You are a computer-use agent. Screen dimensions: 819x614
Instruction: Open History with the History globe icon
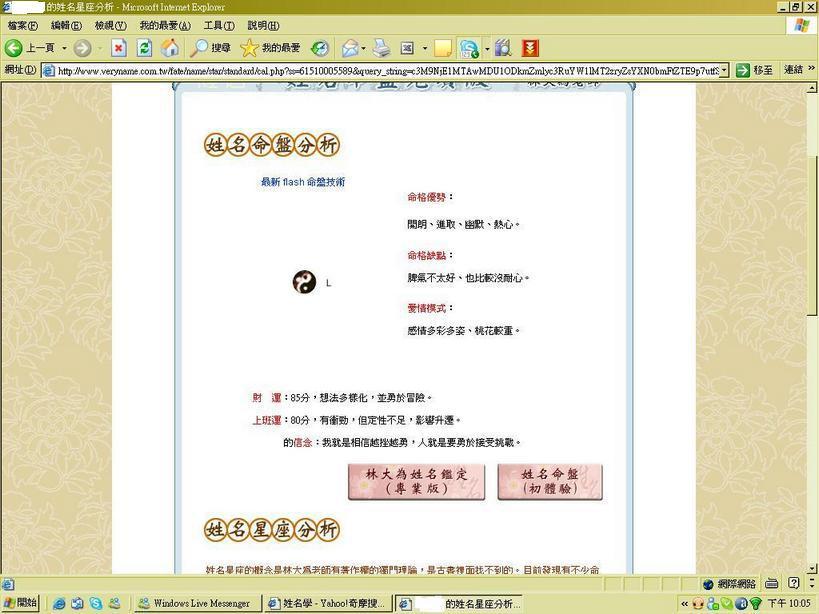click(x=319, y=47)
